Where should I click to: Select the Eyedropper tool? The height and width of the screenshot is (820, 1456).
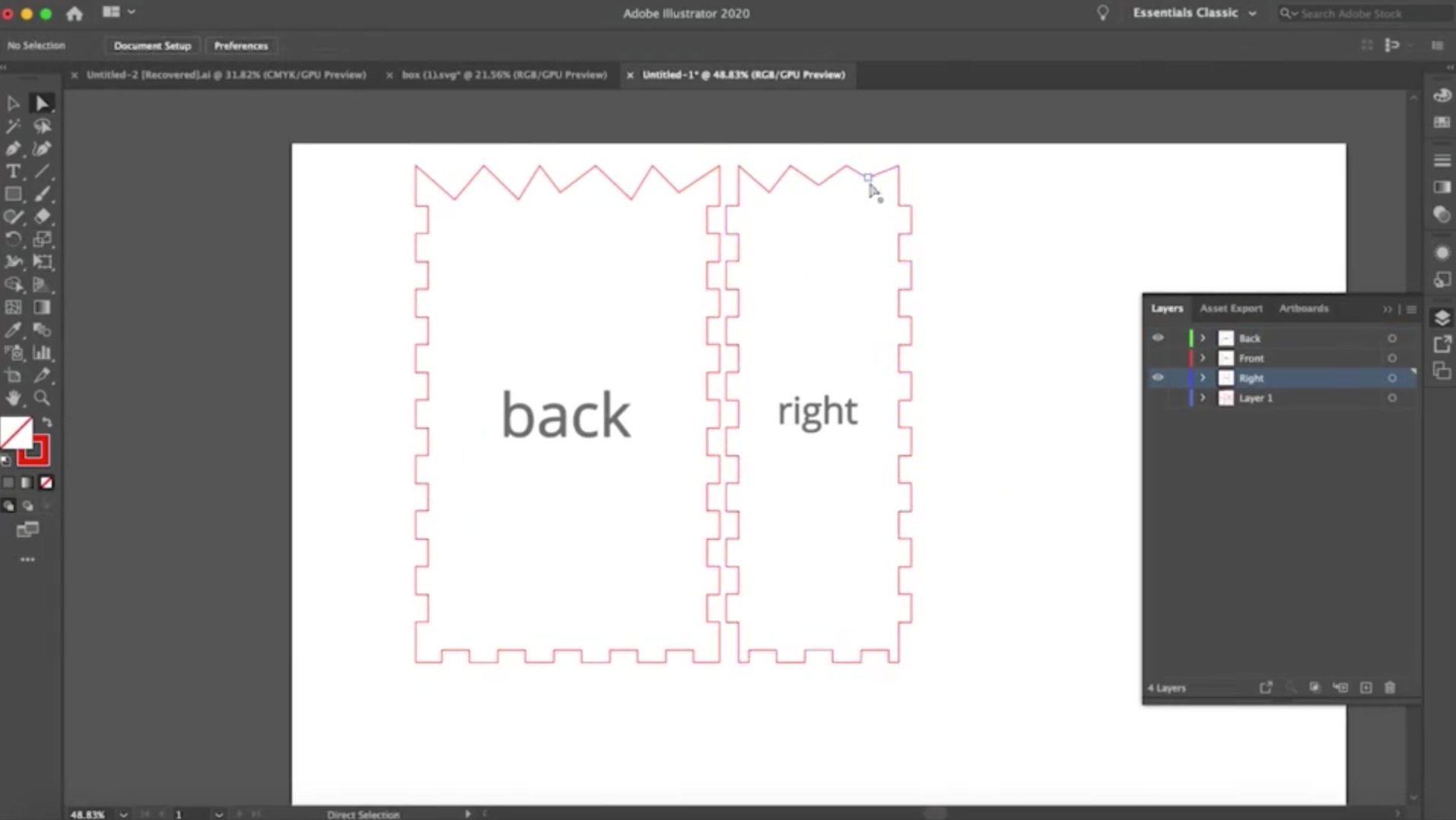[13, 329]
